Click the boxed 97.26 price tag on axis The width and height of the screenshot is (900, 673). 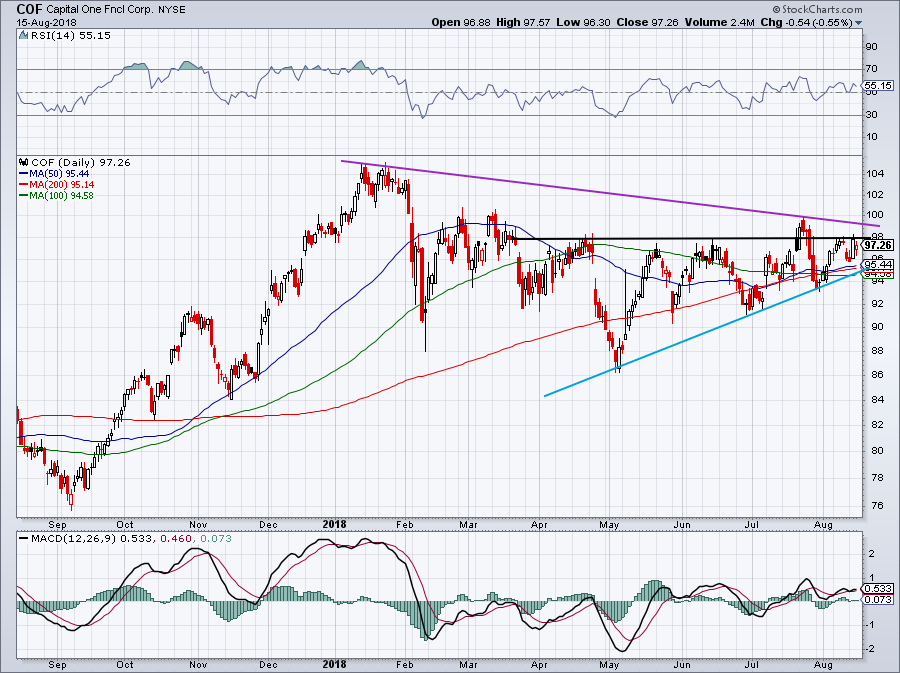coord(878,245)
